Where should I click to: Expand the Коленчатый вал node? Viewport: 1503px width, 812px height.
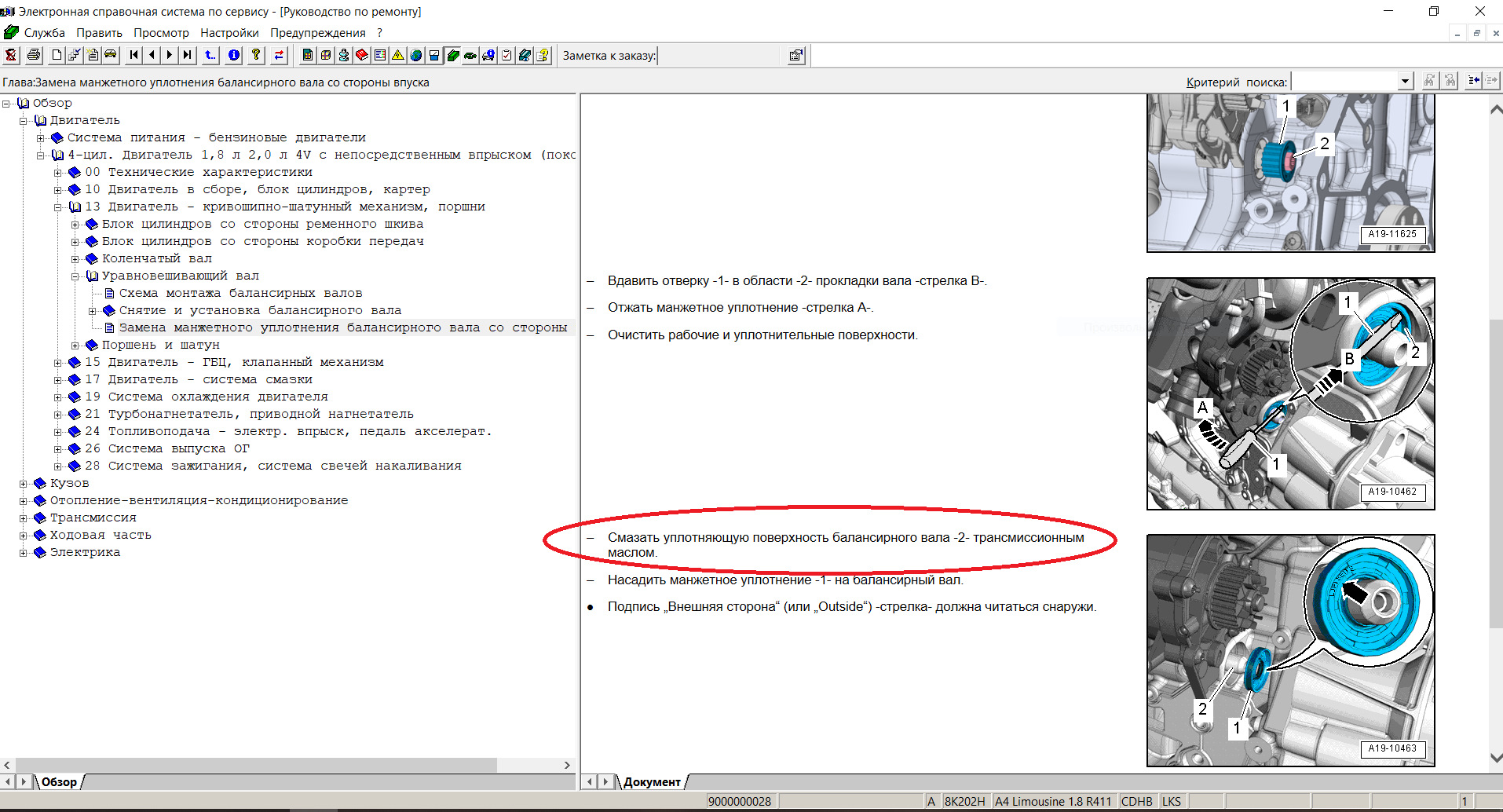[75, 259]
